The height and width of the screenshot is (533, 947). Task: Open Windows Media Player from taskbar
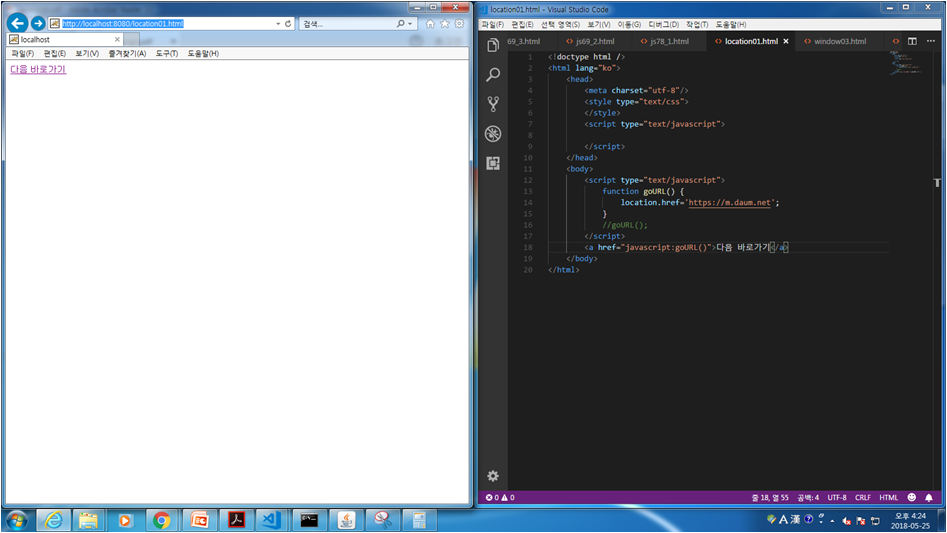125,520
